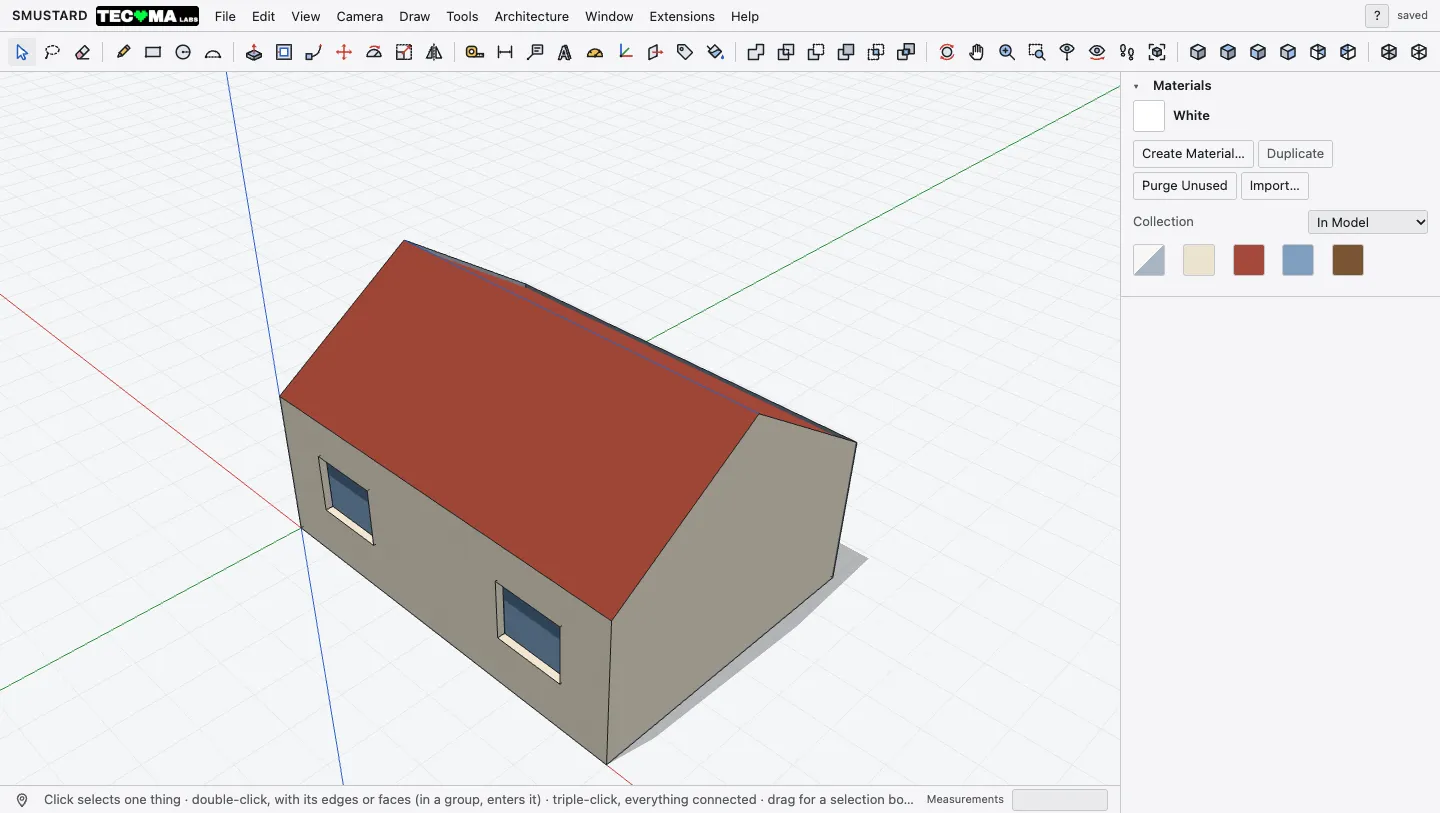This screenshot has height=813, width=1440.
Task: Click the Measurements input box
Action: pyautogui.click(x=1060, y=800)
